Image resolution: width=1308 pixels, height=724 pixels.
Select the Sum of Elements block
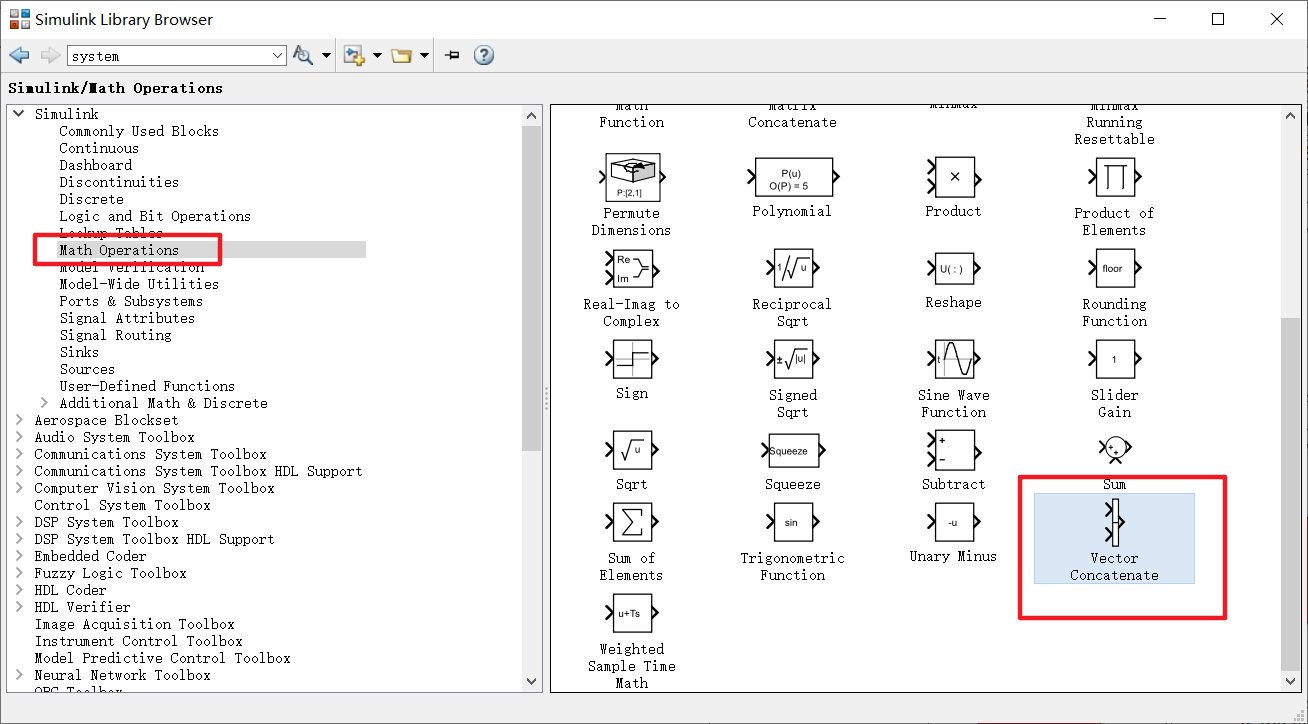coord(631,522)
